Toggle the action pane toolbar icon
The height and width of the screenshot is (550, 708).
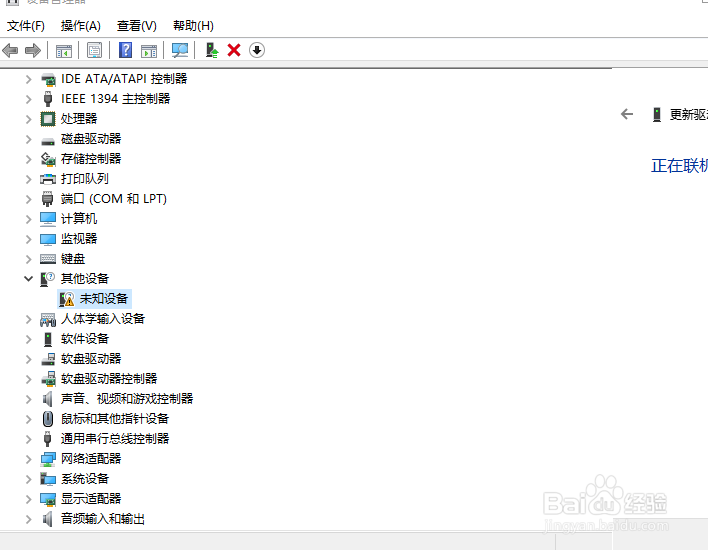click(x=149, y=51)
